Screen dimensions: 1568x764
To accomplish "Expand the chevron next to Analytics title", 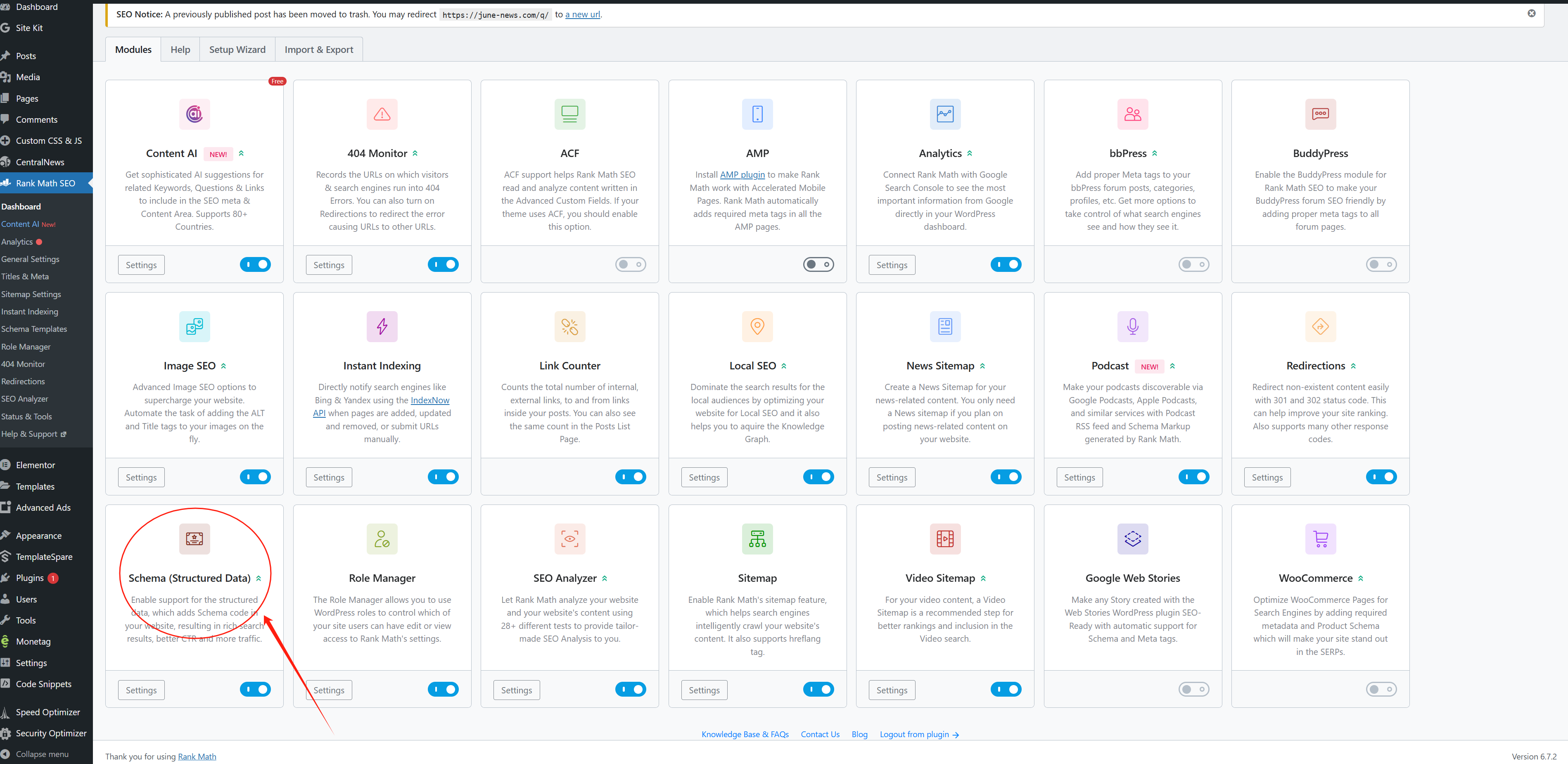I will (970, 154).
